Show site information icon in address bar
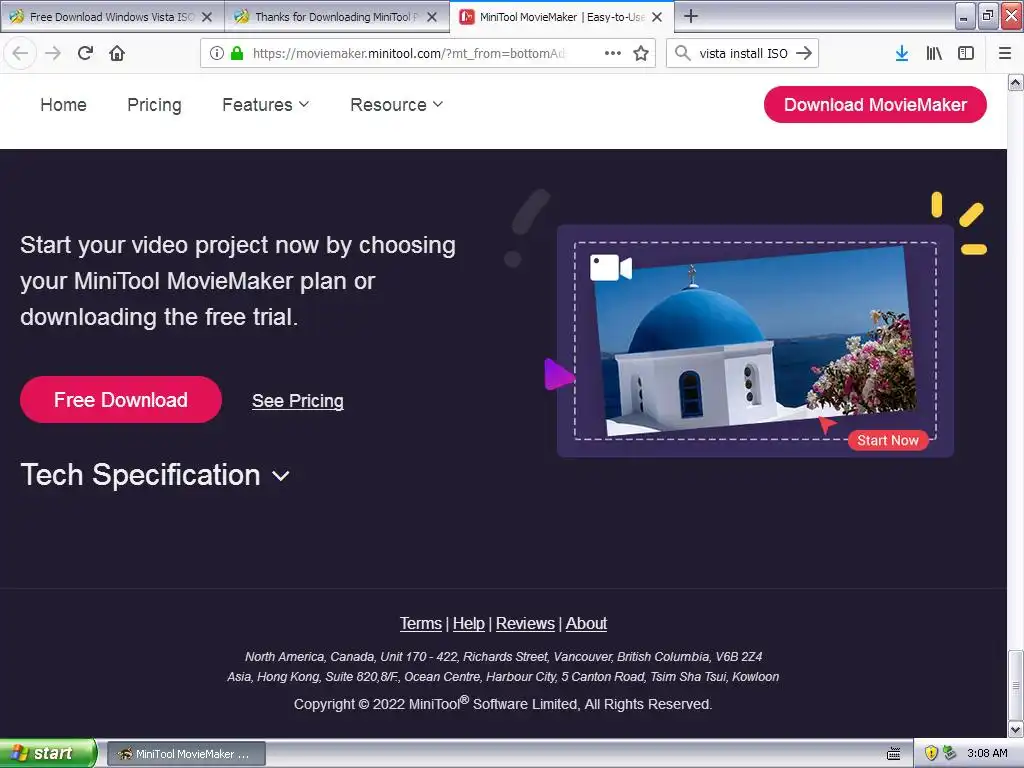This screenshot has width=1024, height=768. pyautogui.click(x=217, y=53)
